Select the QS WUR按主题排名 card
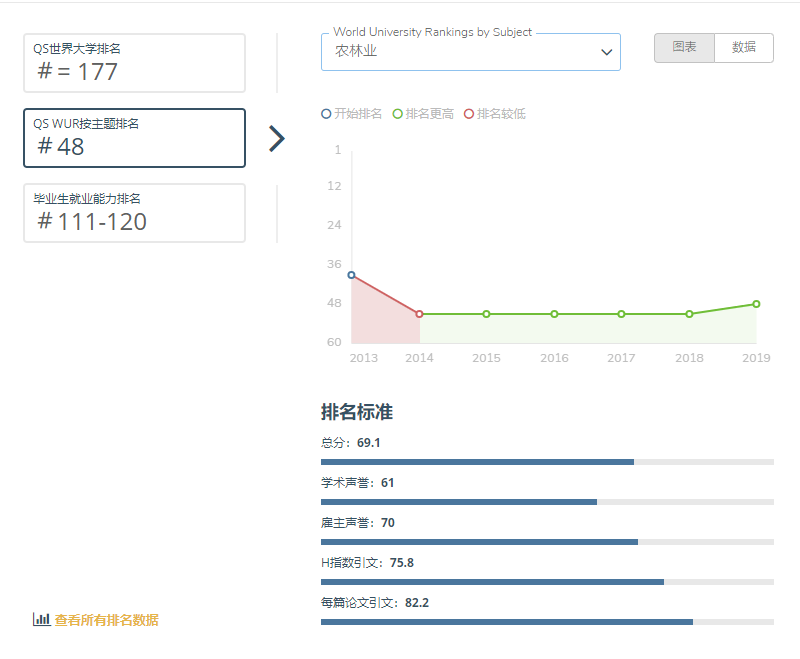 tap(134, 138)
